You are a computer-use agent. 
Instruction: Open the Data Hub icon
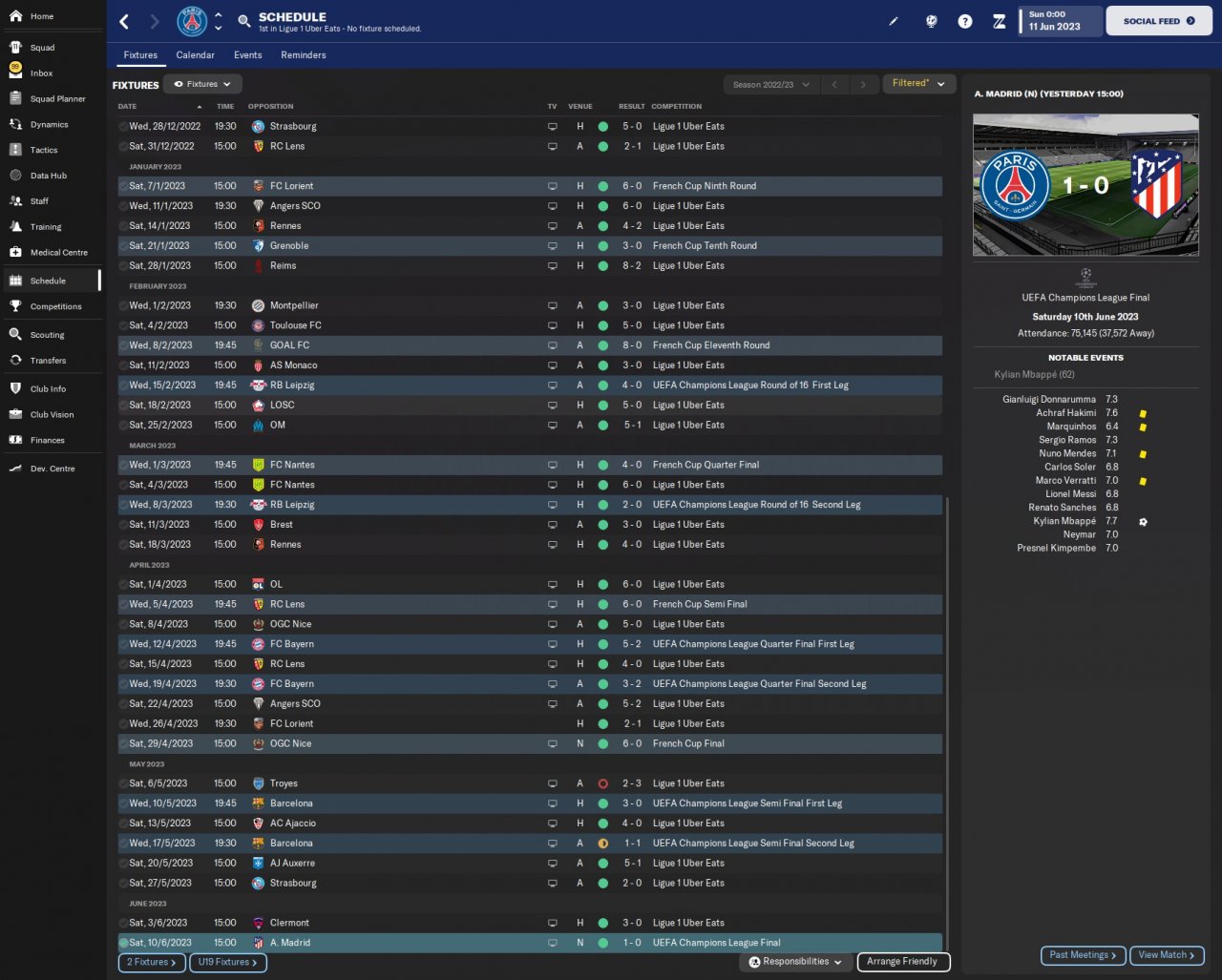coord(15,176)
